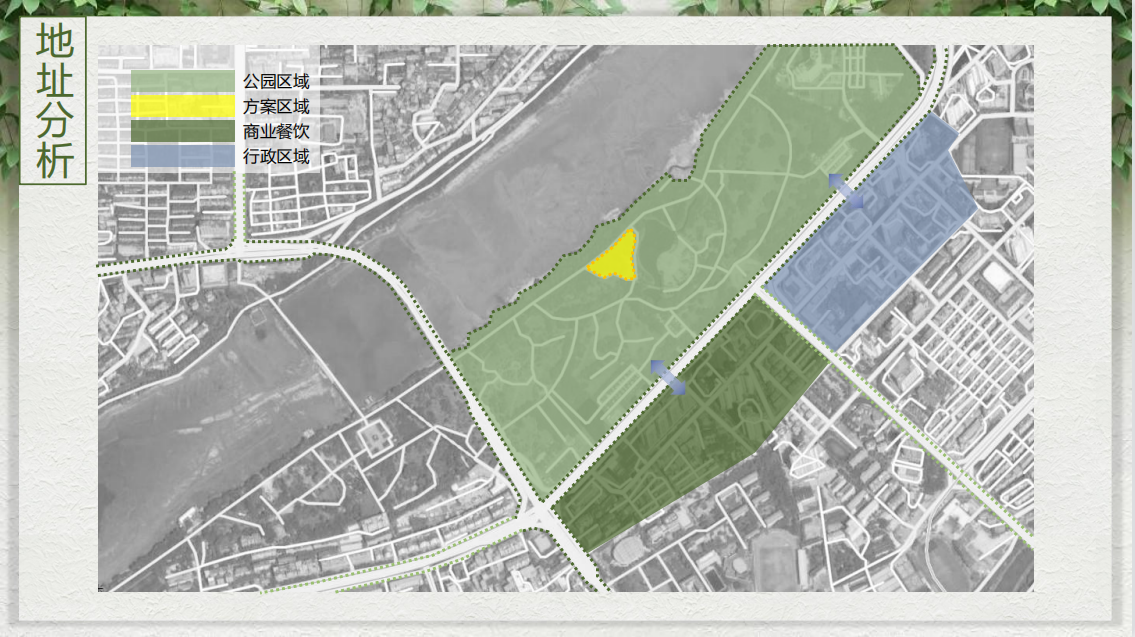Select the blue 行政区域 legend swatch
This screenshot has height=637, width=1135.
(181, 156)
